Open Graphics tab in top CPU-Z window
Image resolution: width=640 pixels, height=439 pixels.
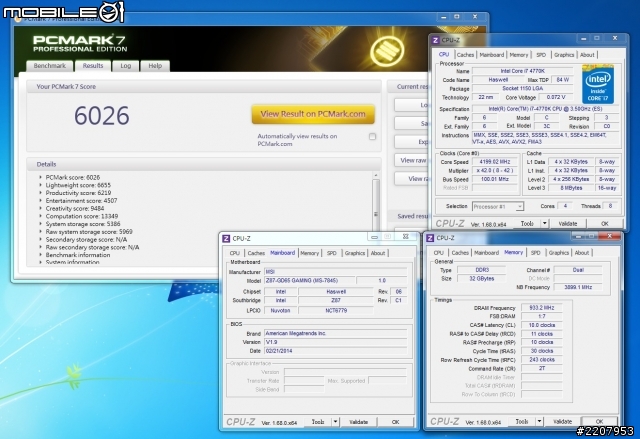point(564,55)
